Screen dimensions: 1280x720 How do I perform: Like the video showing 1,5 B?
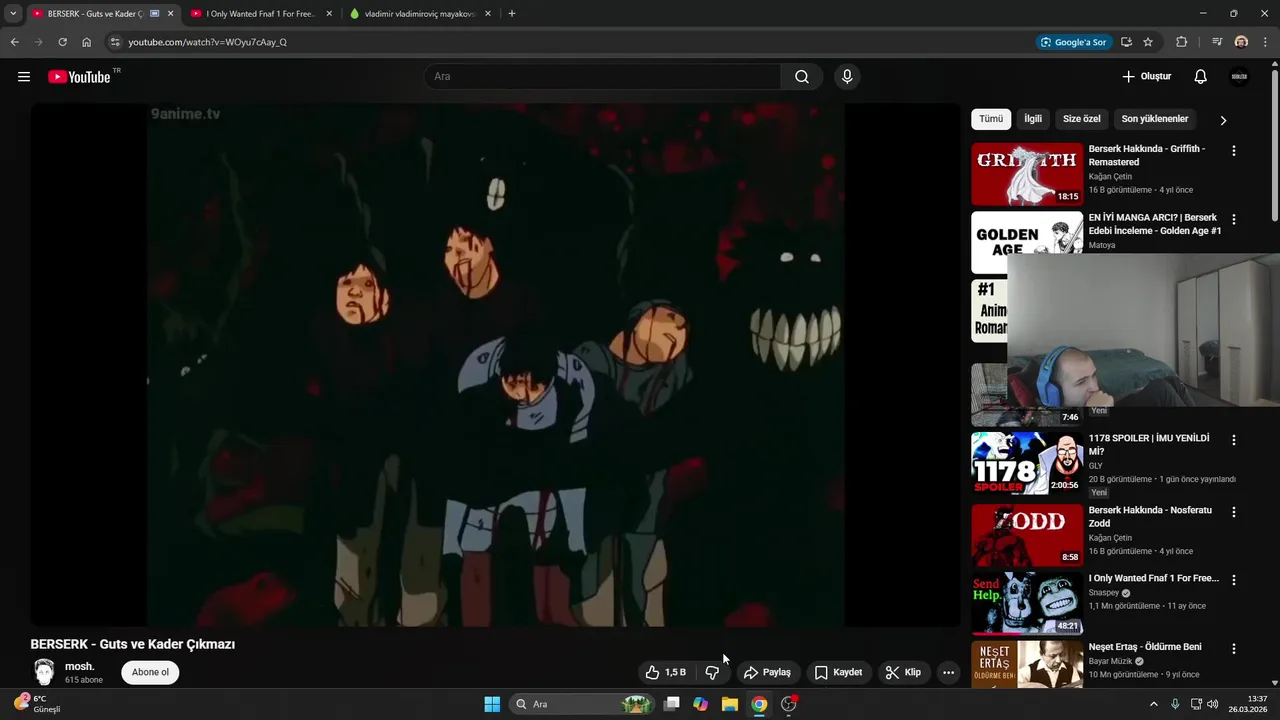[x=666, y=672]
